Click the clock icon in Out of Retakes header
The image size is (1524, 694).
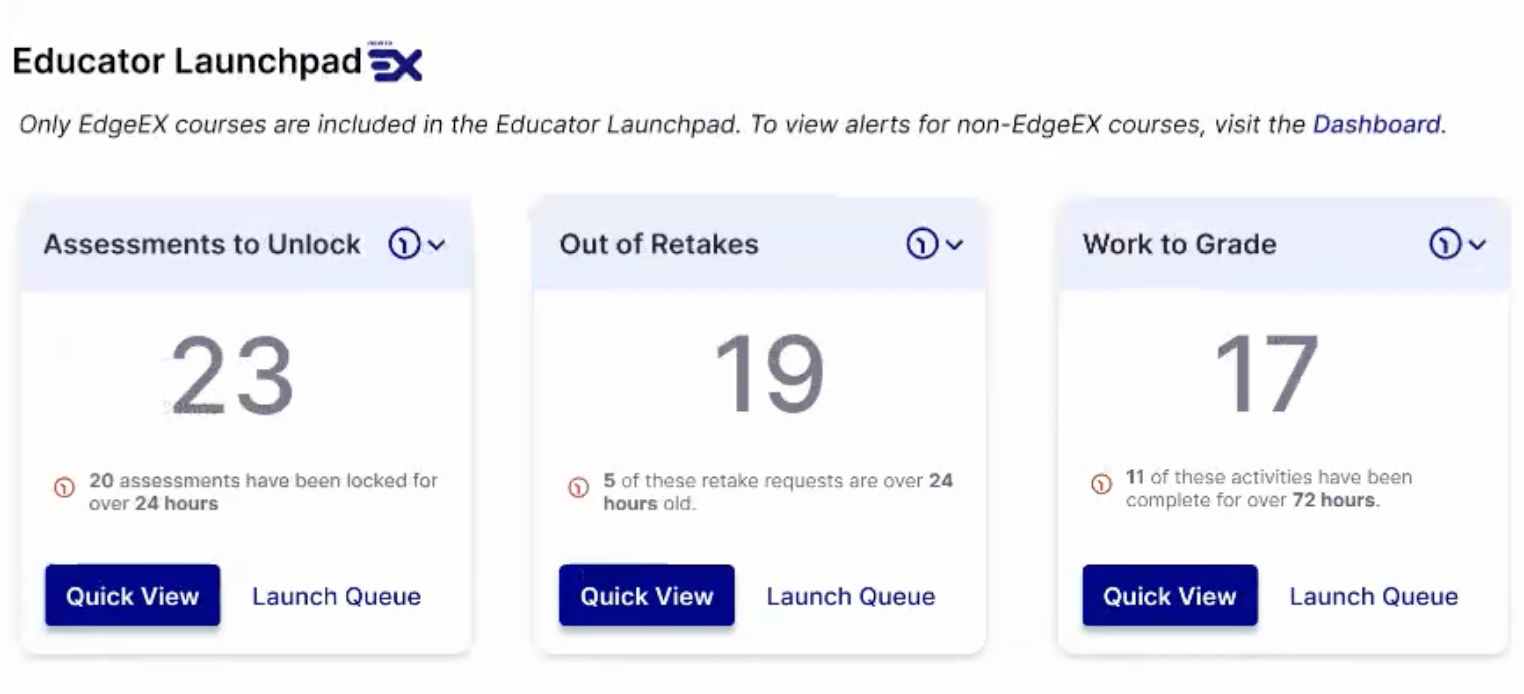coord(921,244)
